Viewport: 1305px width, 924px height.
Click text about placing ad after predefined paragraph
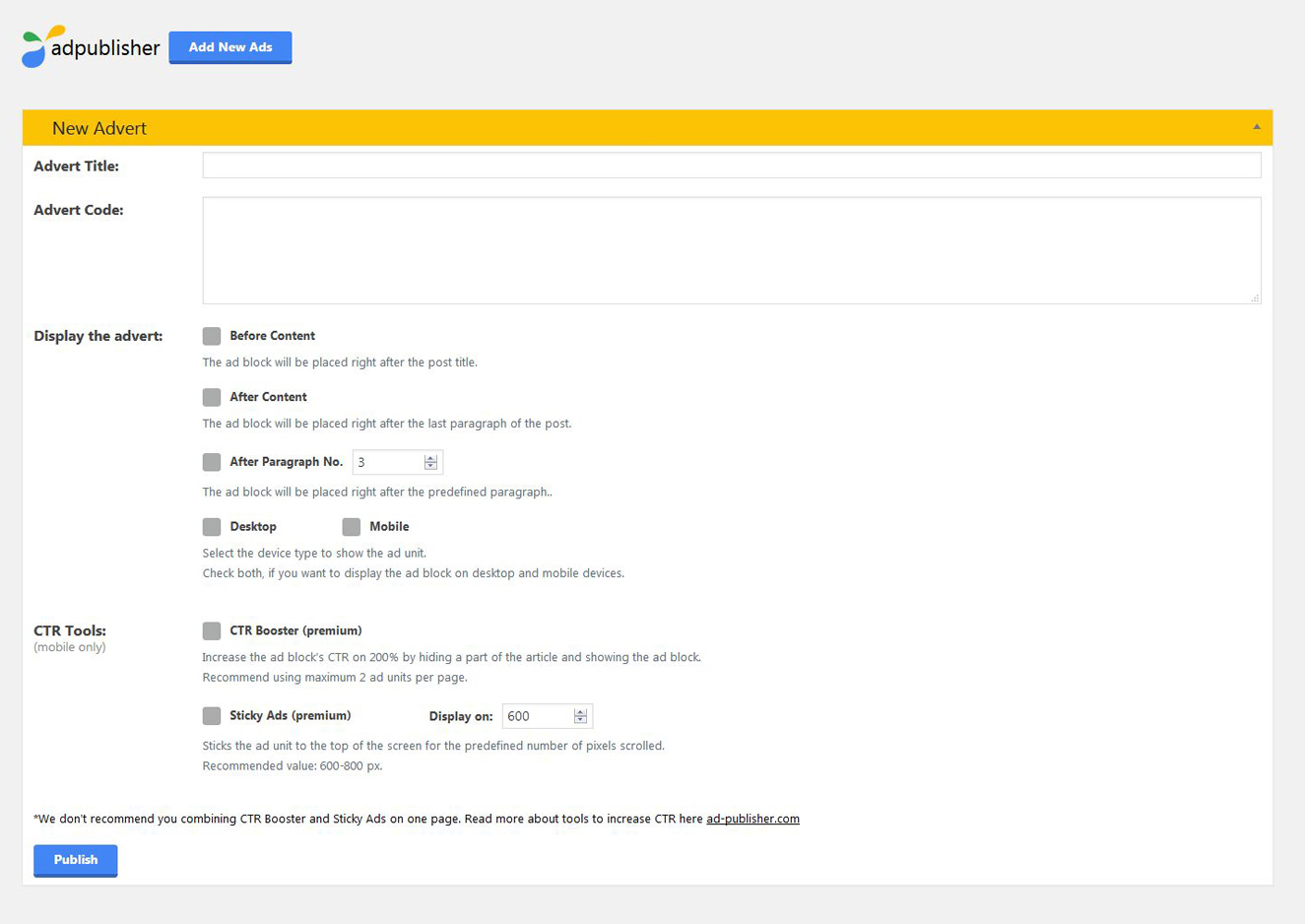[x=377, y=493]
